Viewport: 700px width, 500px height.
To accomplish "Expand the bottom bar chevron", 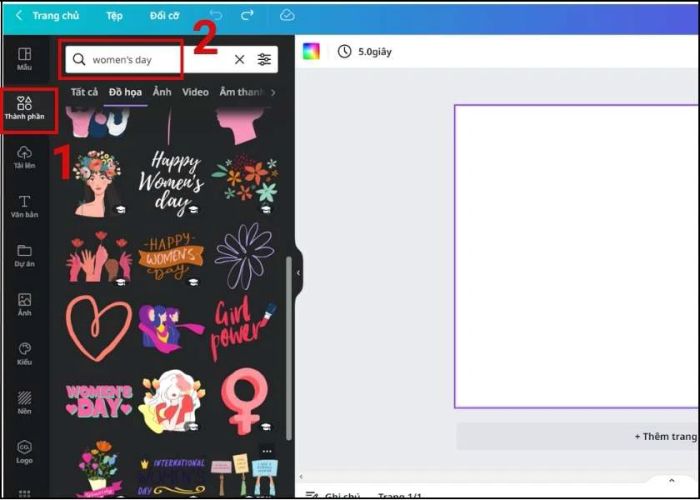I will [671, 481].
